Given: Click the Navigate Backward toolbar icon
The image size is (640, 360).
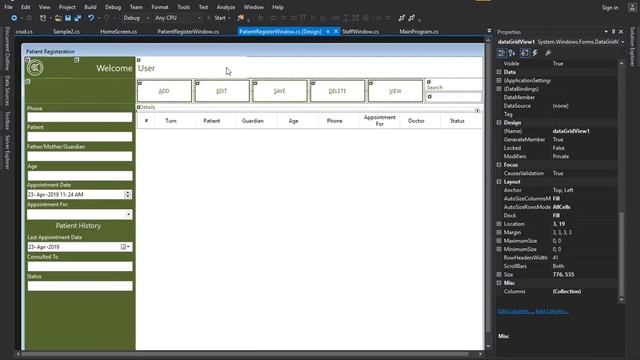Looking at the screenshot, I should pyautogui.click(x=14, y=18).
